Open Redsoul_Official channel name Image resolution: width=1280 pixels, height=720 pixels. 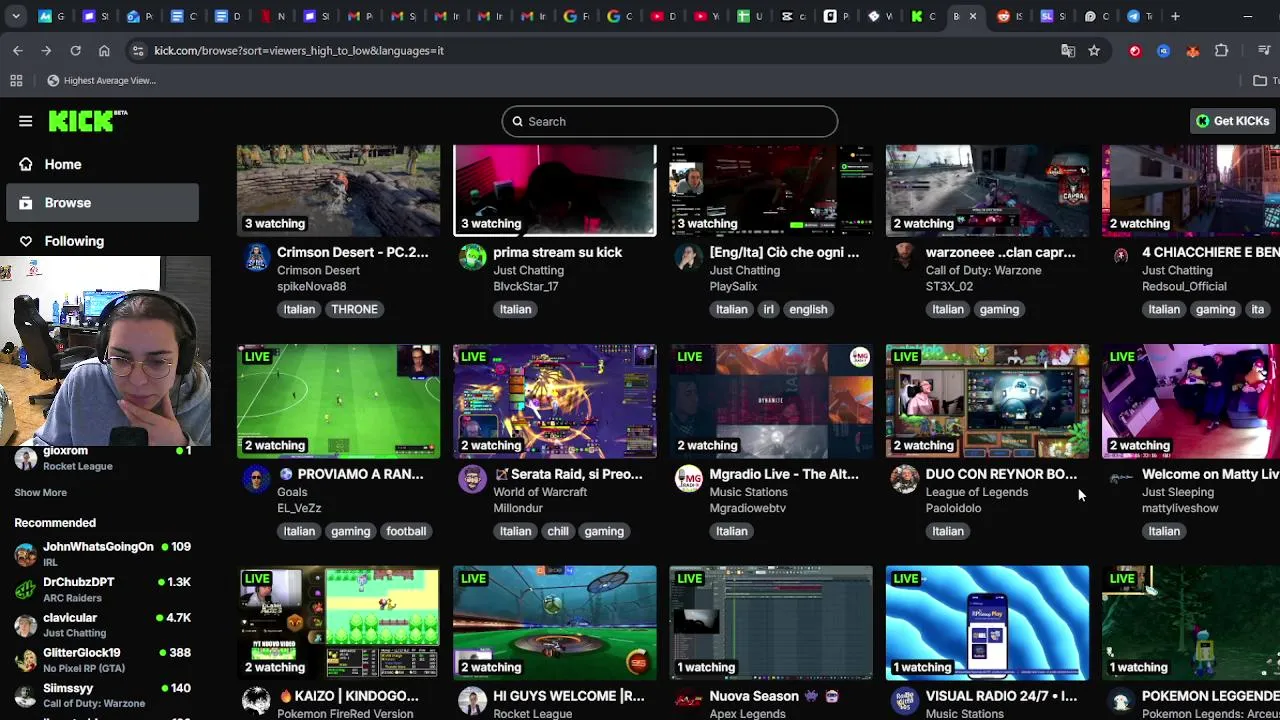pos(1184,286)
